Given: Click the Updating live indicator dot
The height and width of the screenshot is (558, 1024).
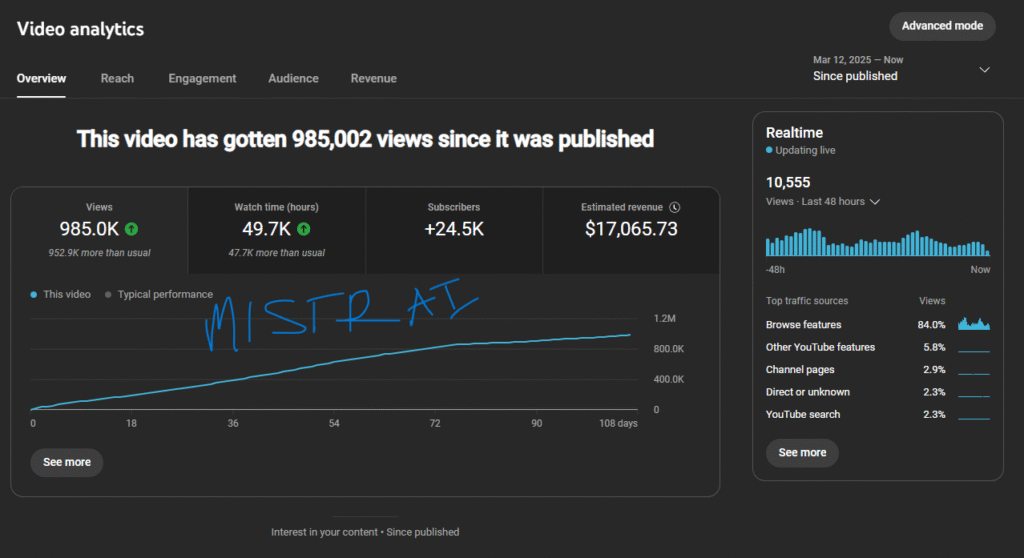Looking at the screenshot, I should pos(769,150).
